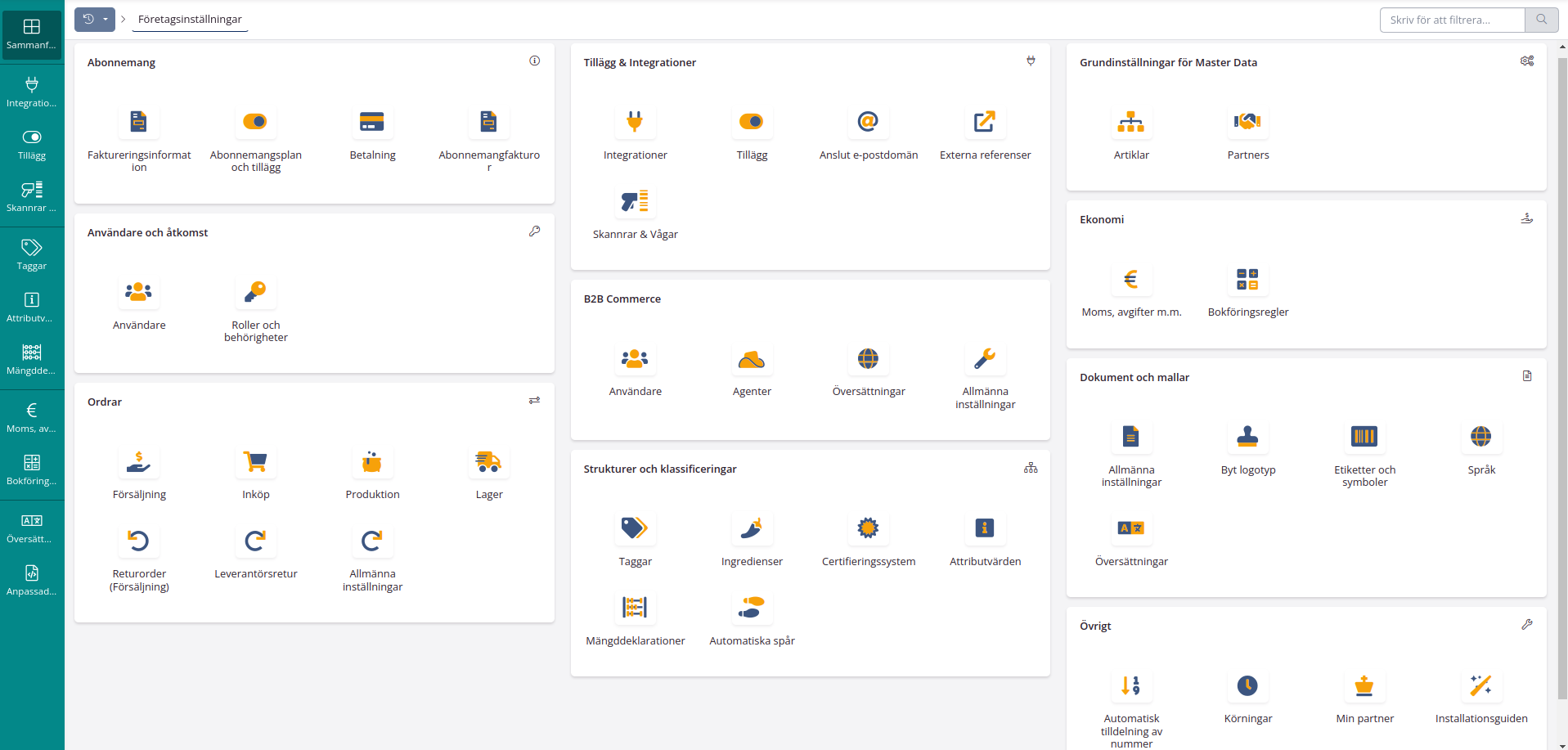Open the Produktion settings icon
Screen dimensions: 1568x750
pyautogui.click(x=372, y=462)
